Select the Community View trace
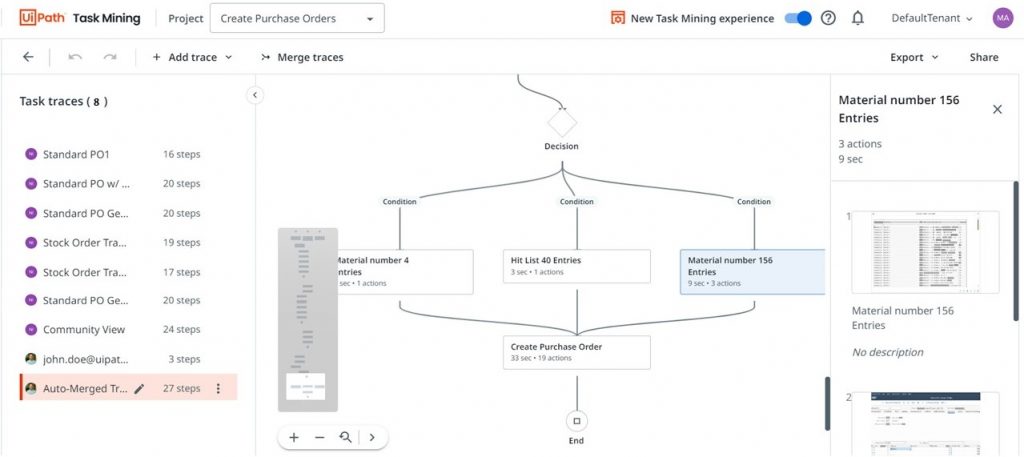This screenshot has height=457, width=1024. [x=129, y=330]
